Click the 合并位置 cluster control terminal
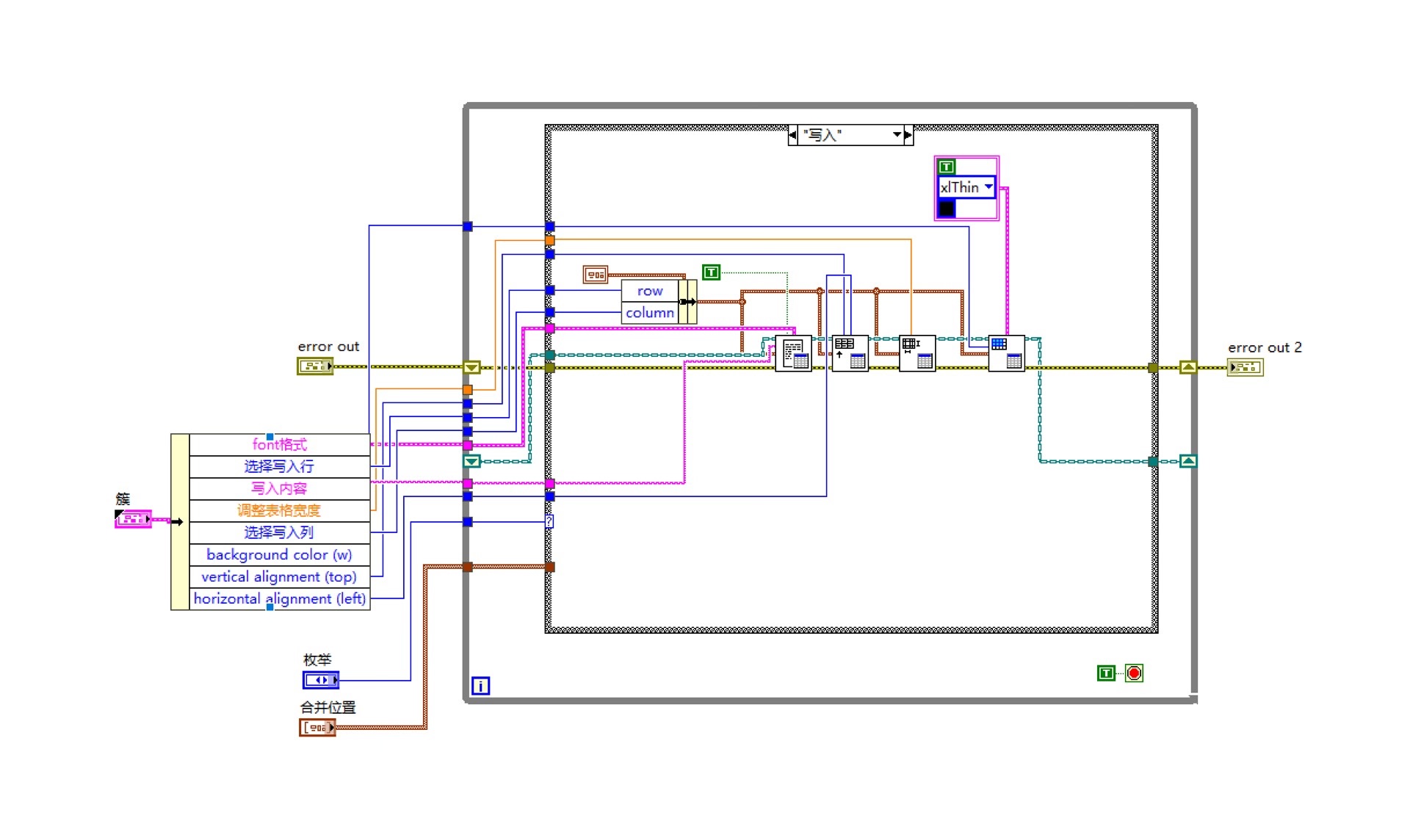The width and height of the screenshot is (1410, 840). pos(317,728)
